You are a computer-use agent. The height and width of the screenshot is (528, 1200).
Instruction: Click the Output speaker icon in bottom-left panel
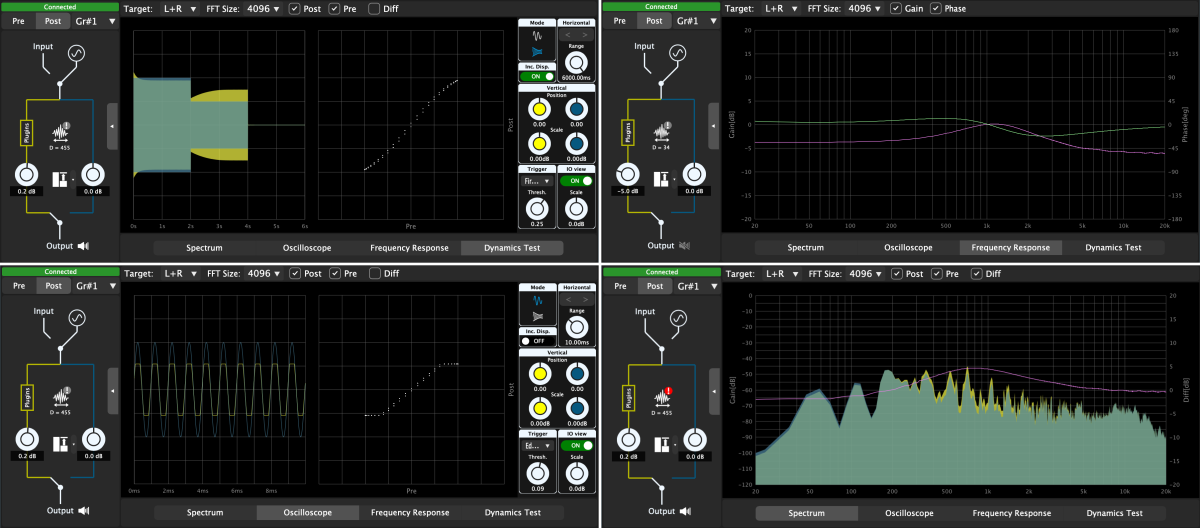[85, 511]
